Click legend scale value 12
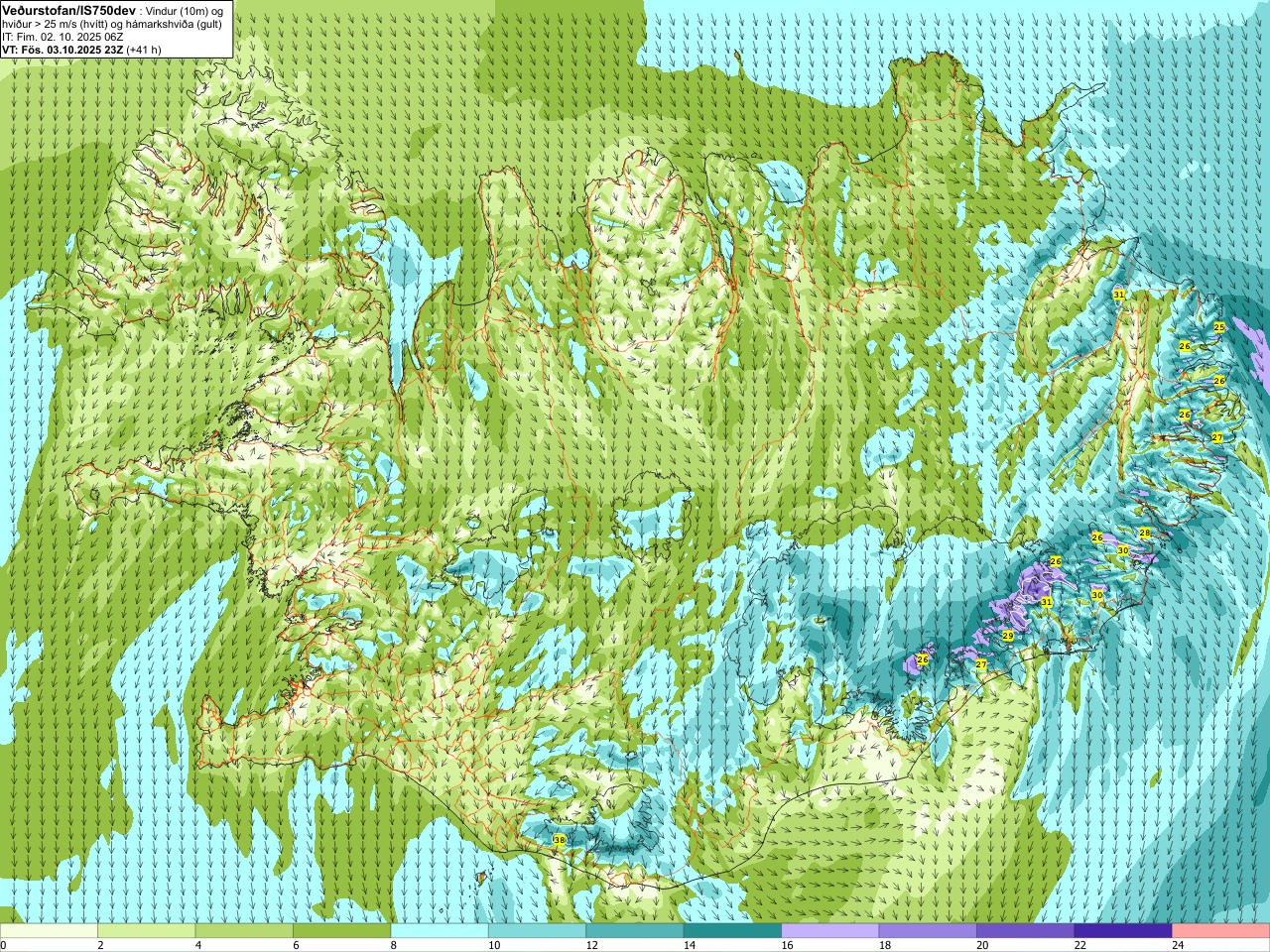 pyautogui.click(x=591, y=945)
